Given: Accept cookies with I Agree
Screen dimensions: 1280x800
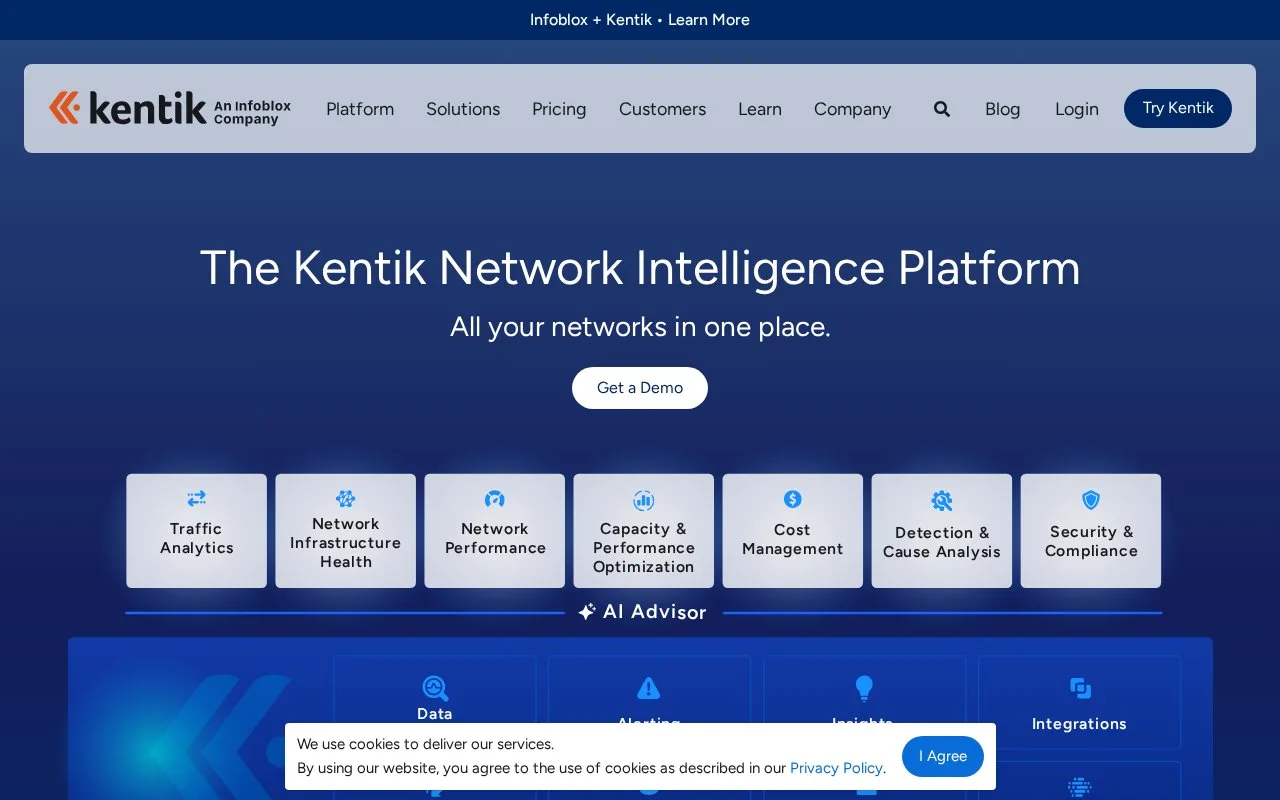Looking at the screenshot, I should (943, 756).
